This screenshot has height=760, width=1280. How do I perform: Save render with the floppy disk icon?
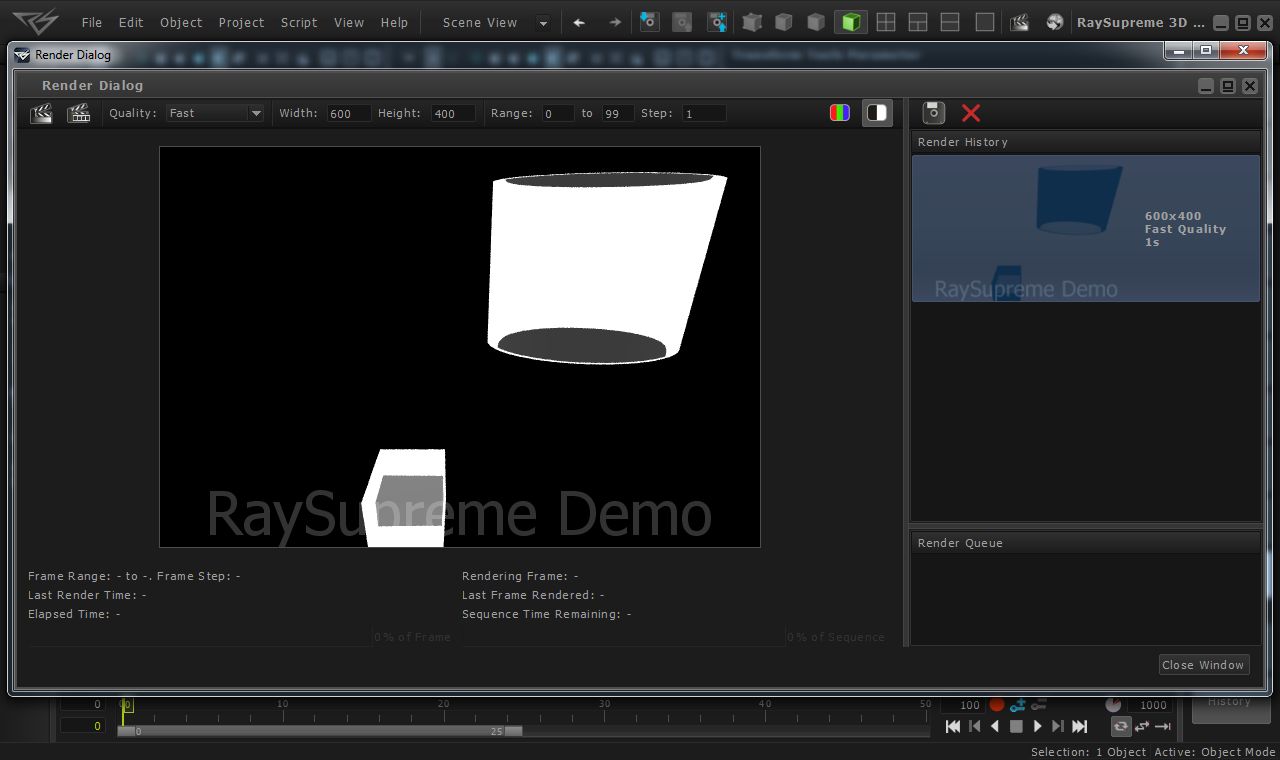pyautogui.click(x=933, y=113)
